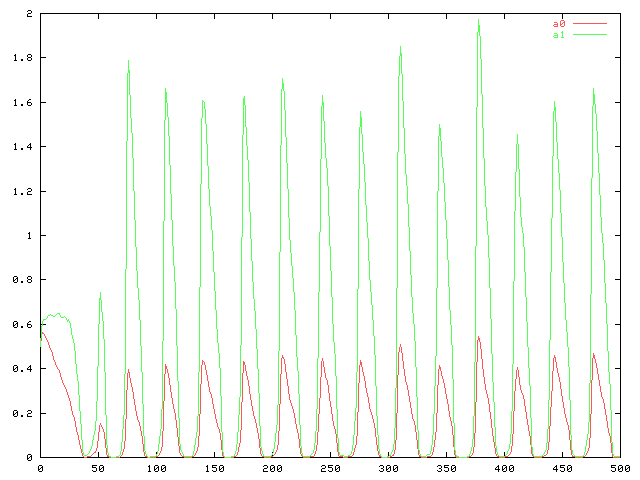Click the a1 legend label
Image resolution: width=640 pixels, height=480 pixels.
point(559,35)
